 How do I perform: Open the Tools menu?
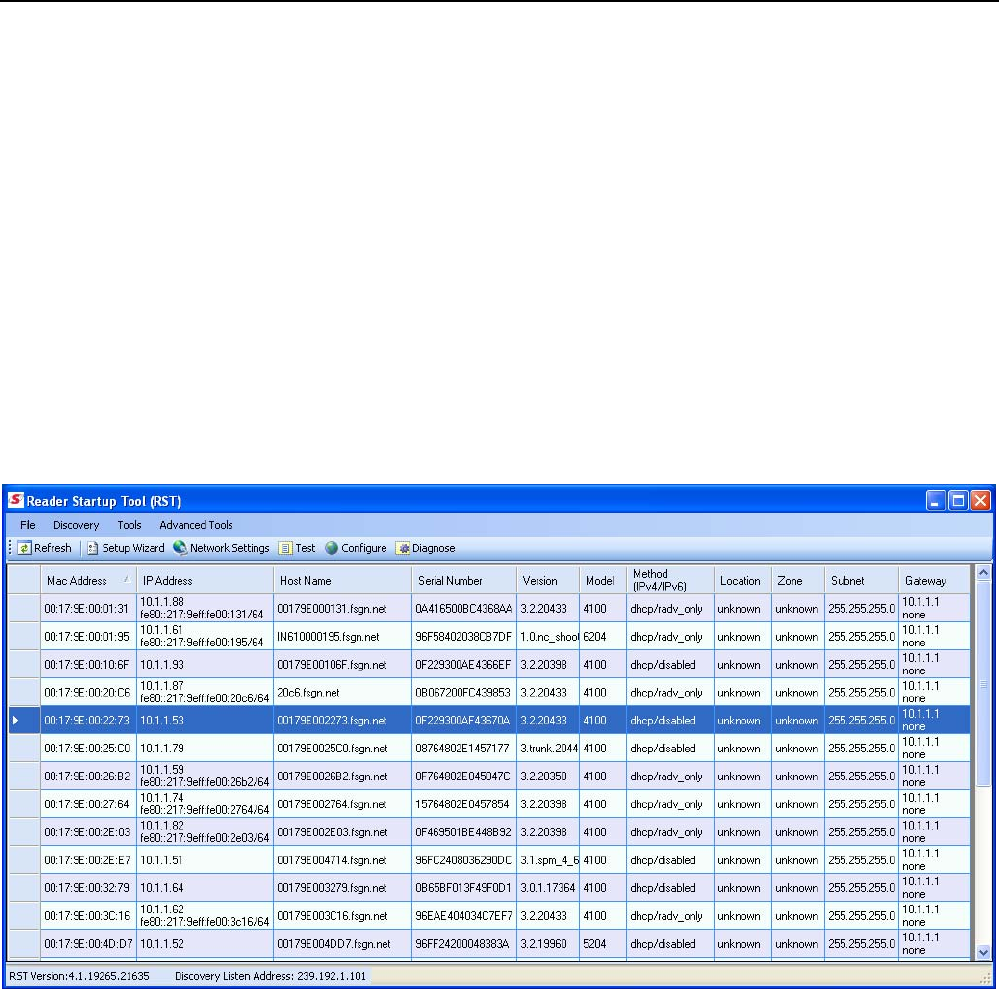129,525
